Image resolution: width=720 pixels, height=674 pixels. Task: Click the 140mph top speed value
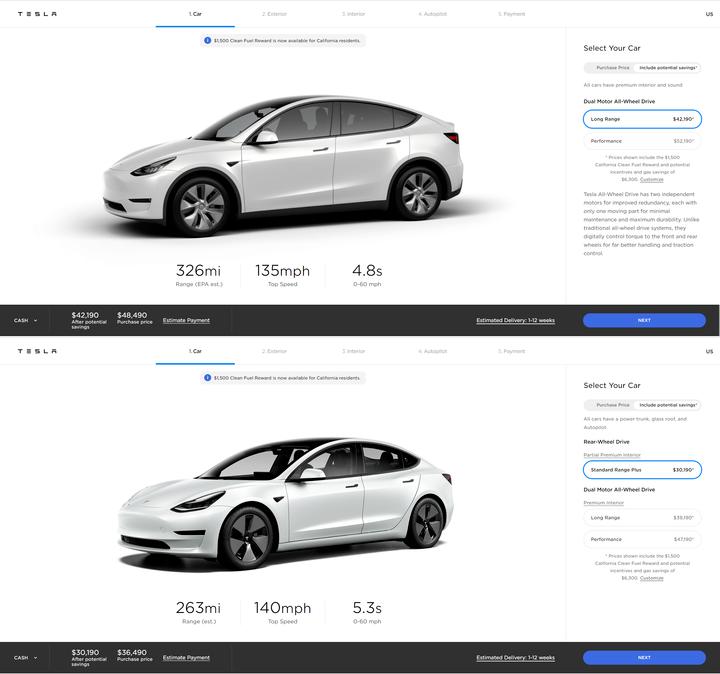[282, 608]
